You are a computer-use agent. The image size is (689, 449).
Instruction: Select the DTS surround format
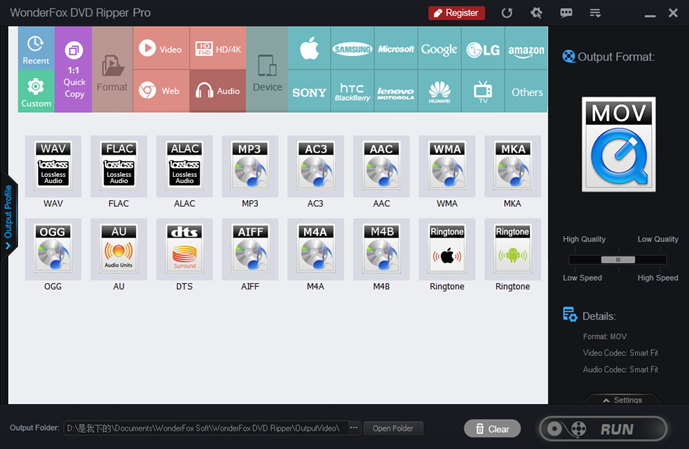[x=184, y=249]
